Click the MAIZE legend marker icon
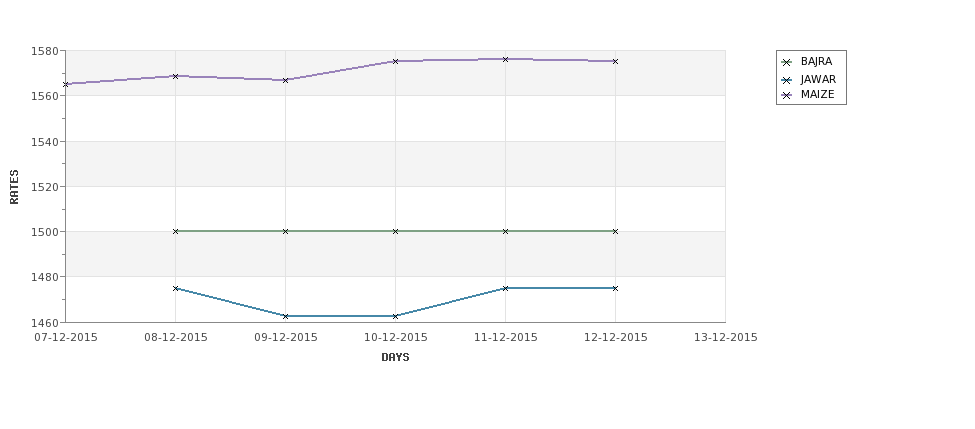 (787, 95)
